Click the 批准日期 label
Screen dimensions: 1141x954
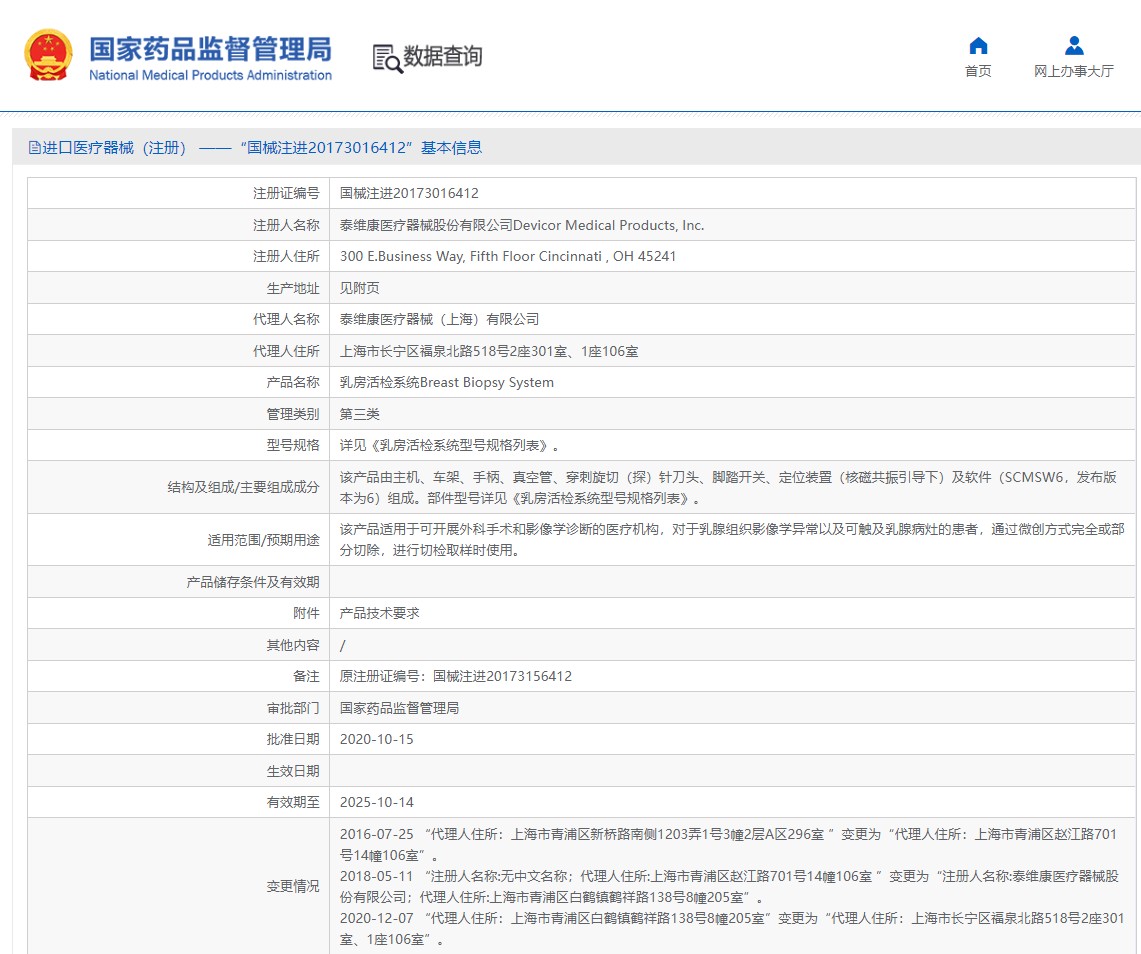pos(293,739)
